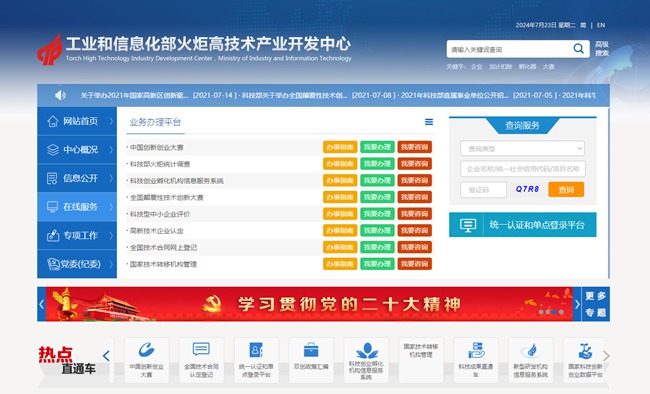Refresh the Q7R8 captcha image
Screen dimensions: 650x394
coord(527,189)
